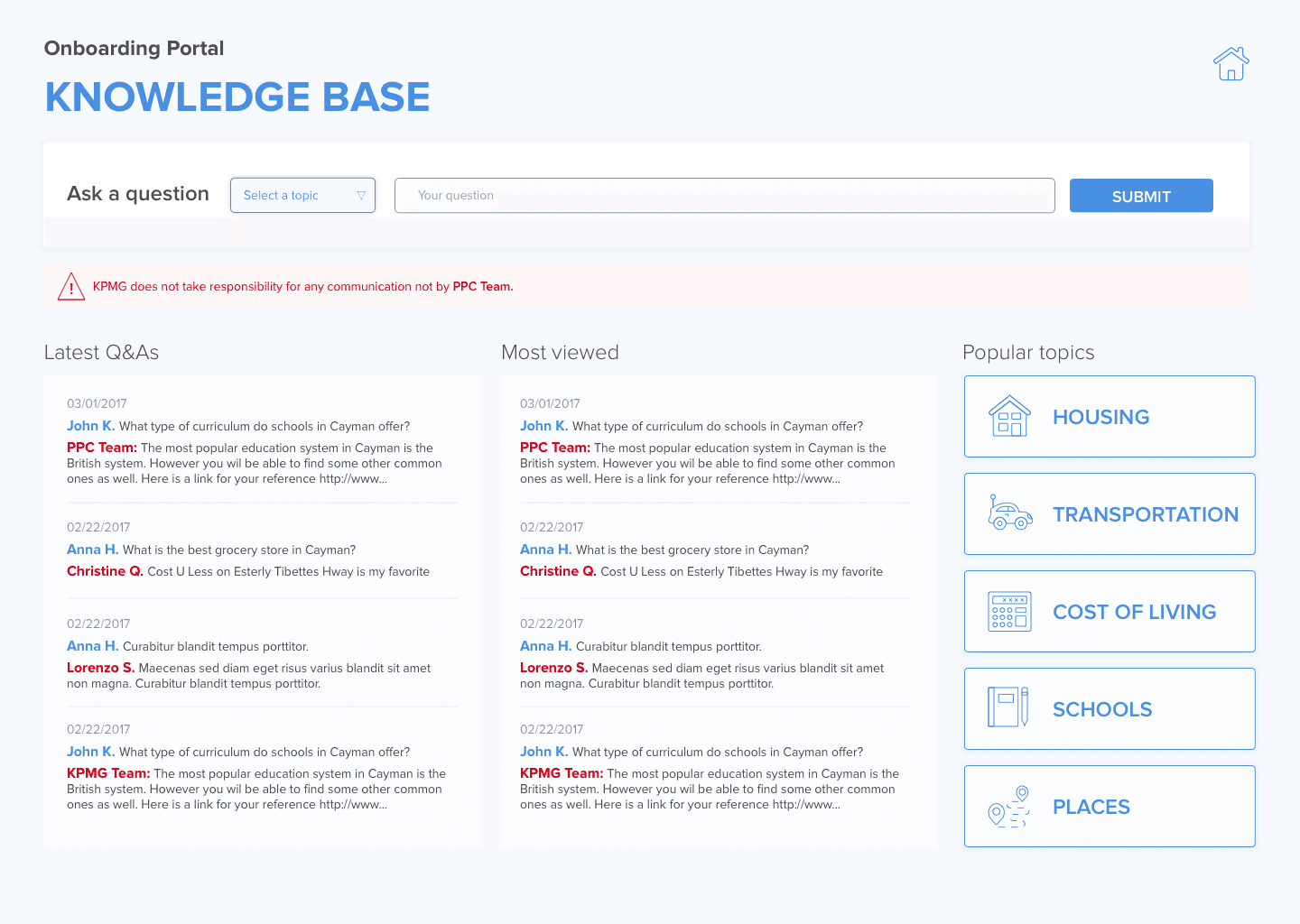Click Lorenzo S. in Latest Q&As
This screenshot has width=1300, height=924.
(100, 668)
